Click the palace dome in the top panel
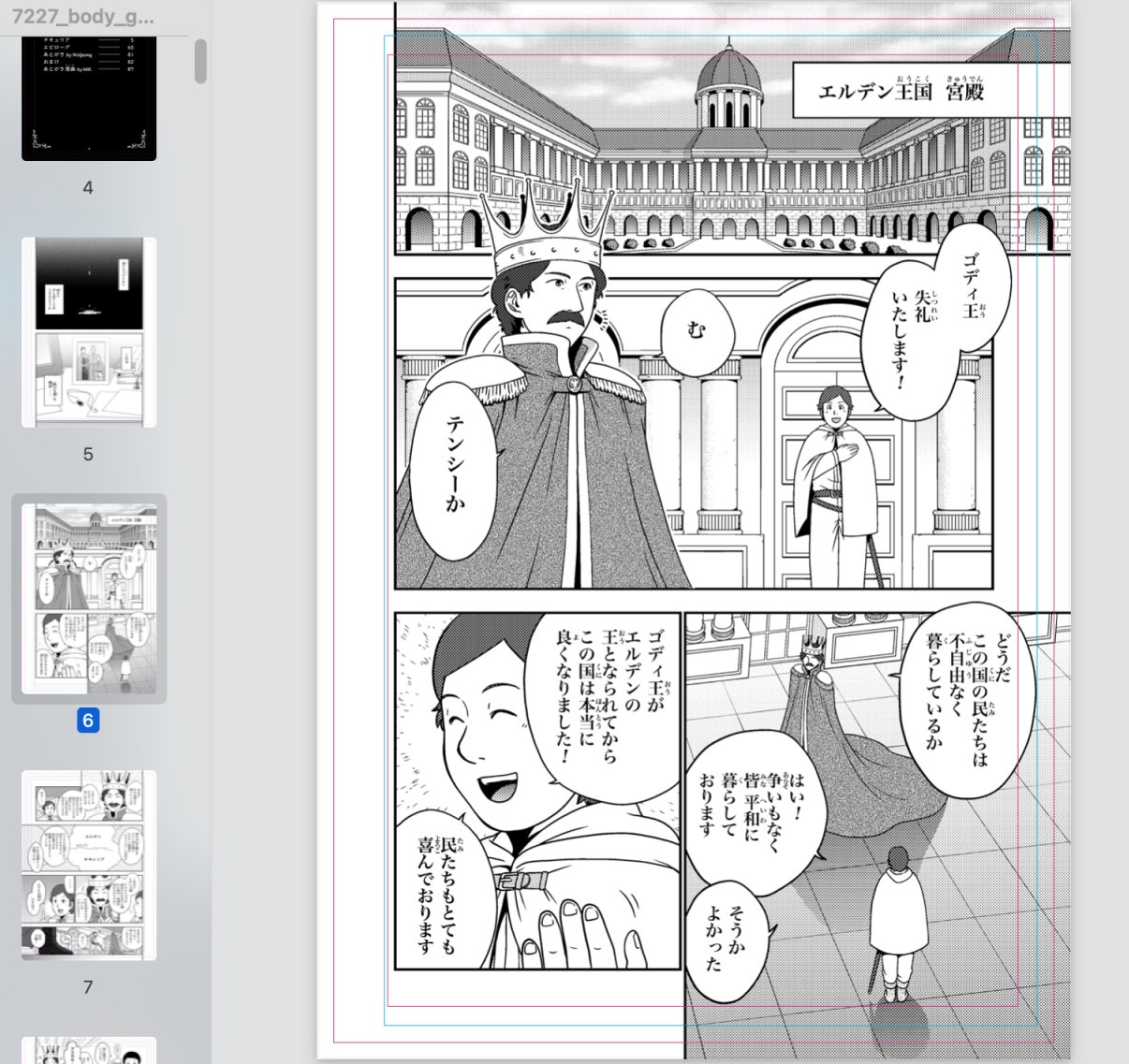The image size is (1129, 1064). pyautogui.click(x=727, y=84)
